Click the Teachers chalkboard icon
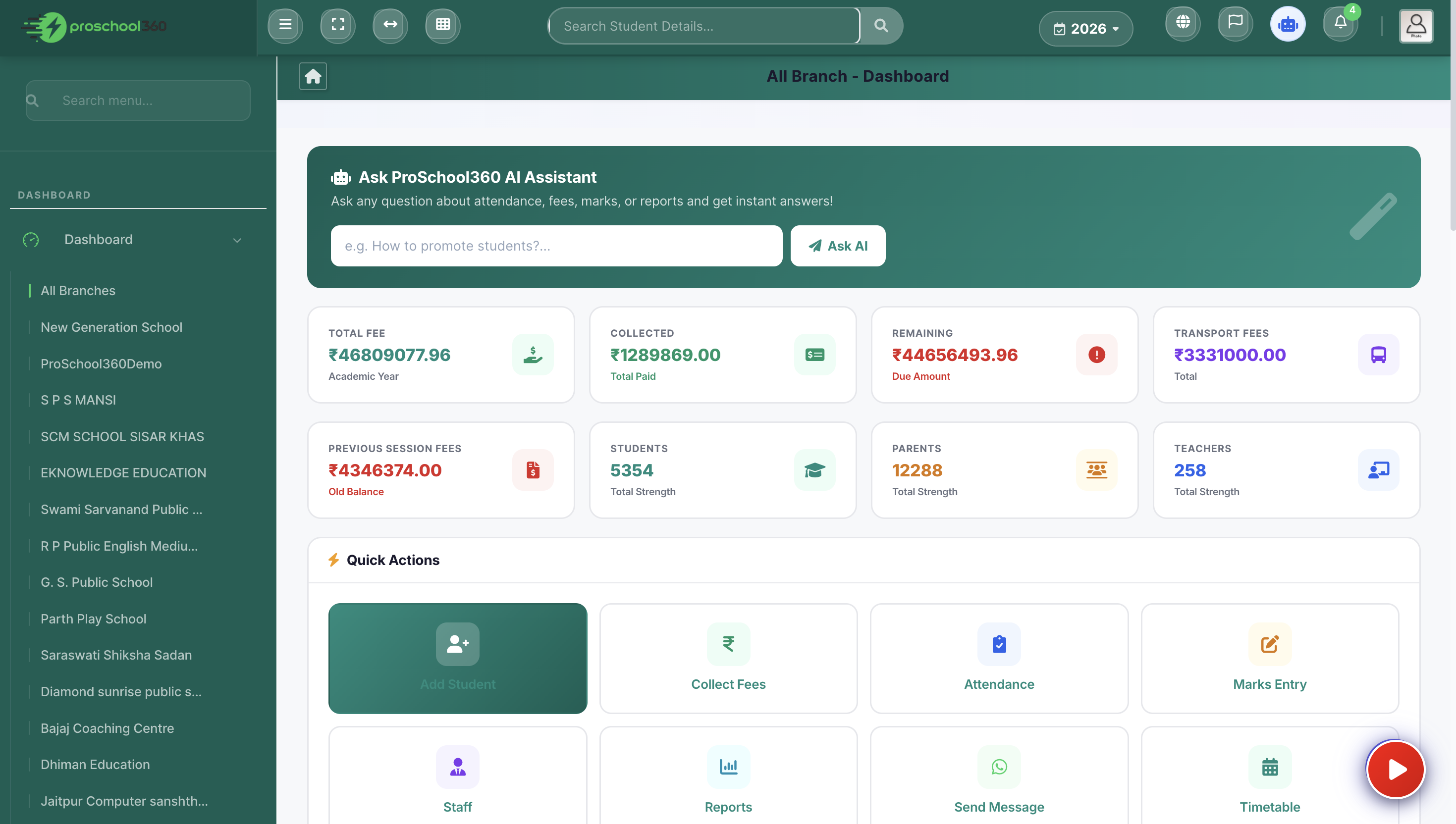The width and height of the screenshot is (1456, 824). [x=1378, y=470]
